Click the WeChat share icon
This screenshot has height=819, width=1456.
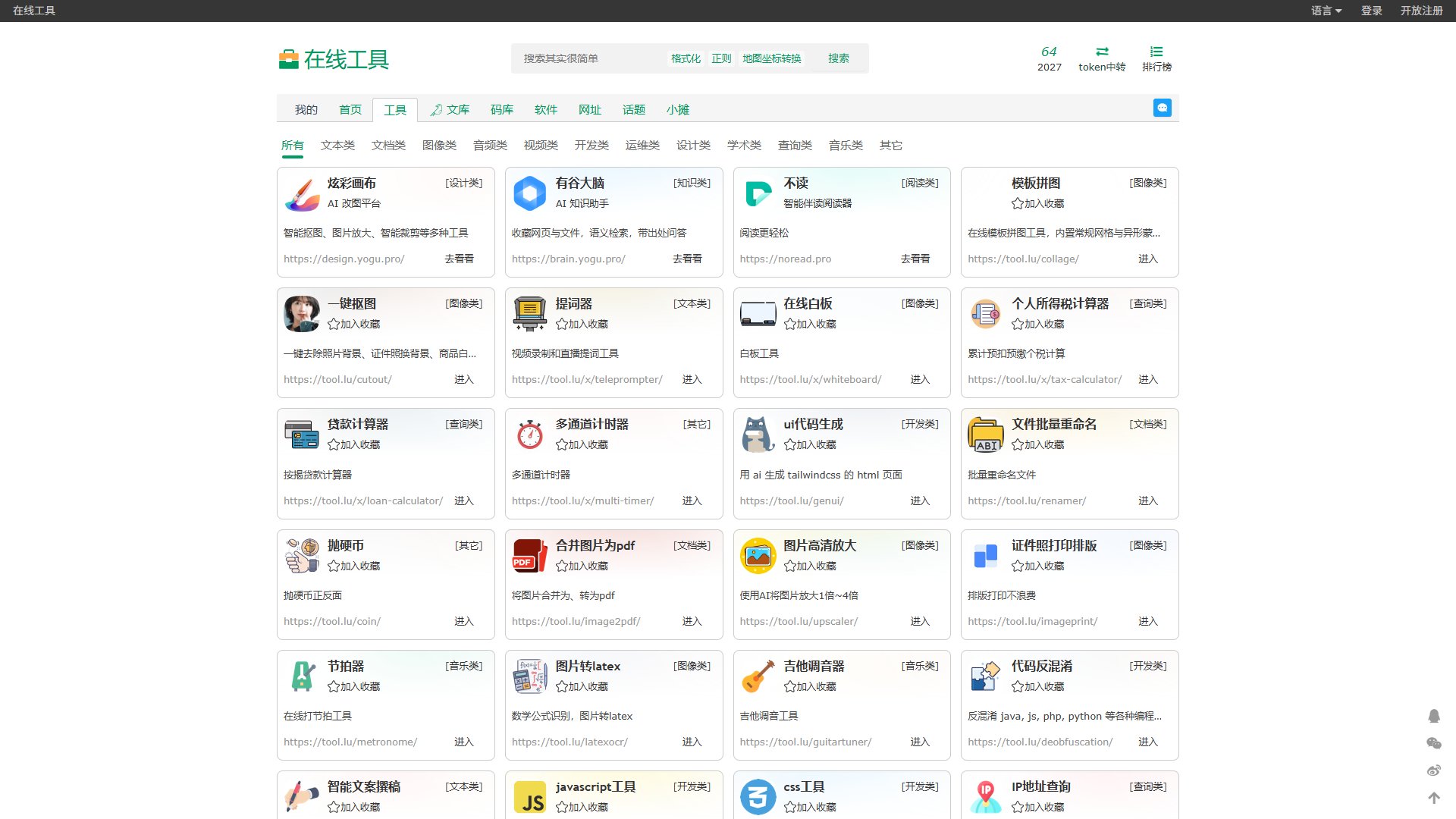(1434, 743)
